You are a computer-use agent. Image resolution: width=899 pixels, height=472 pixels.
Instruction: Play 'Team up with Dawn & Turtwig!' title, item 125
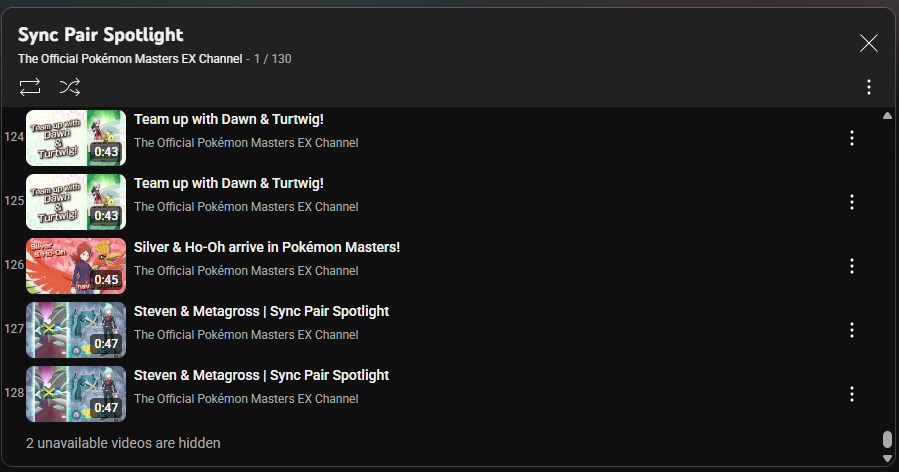(229, 184)
